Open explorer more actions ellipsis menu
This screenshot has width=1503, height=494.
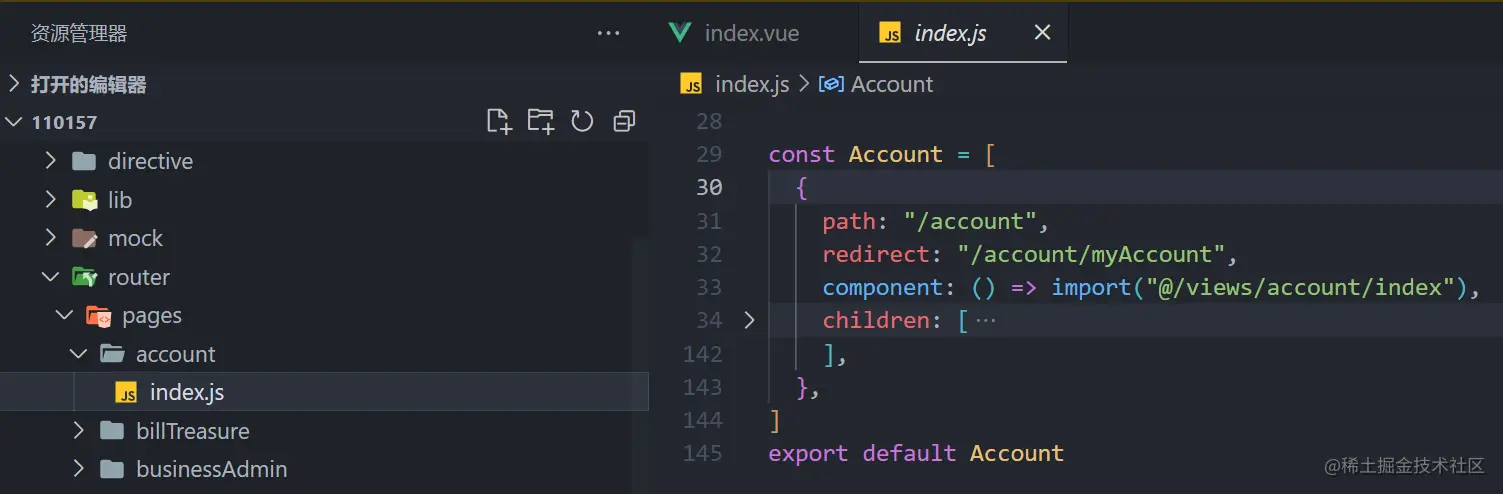point(608,34)
